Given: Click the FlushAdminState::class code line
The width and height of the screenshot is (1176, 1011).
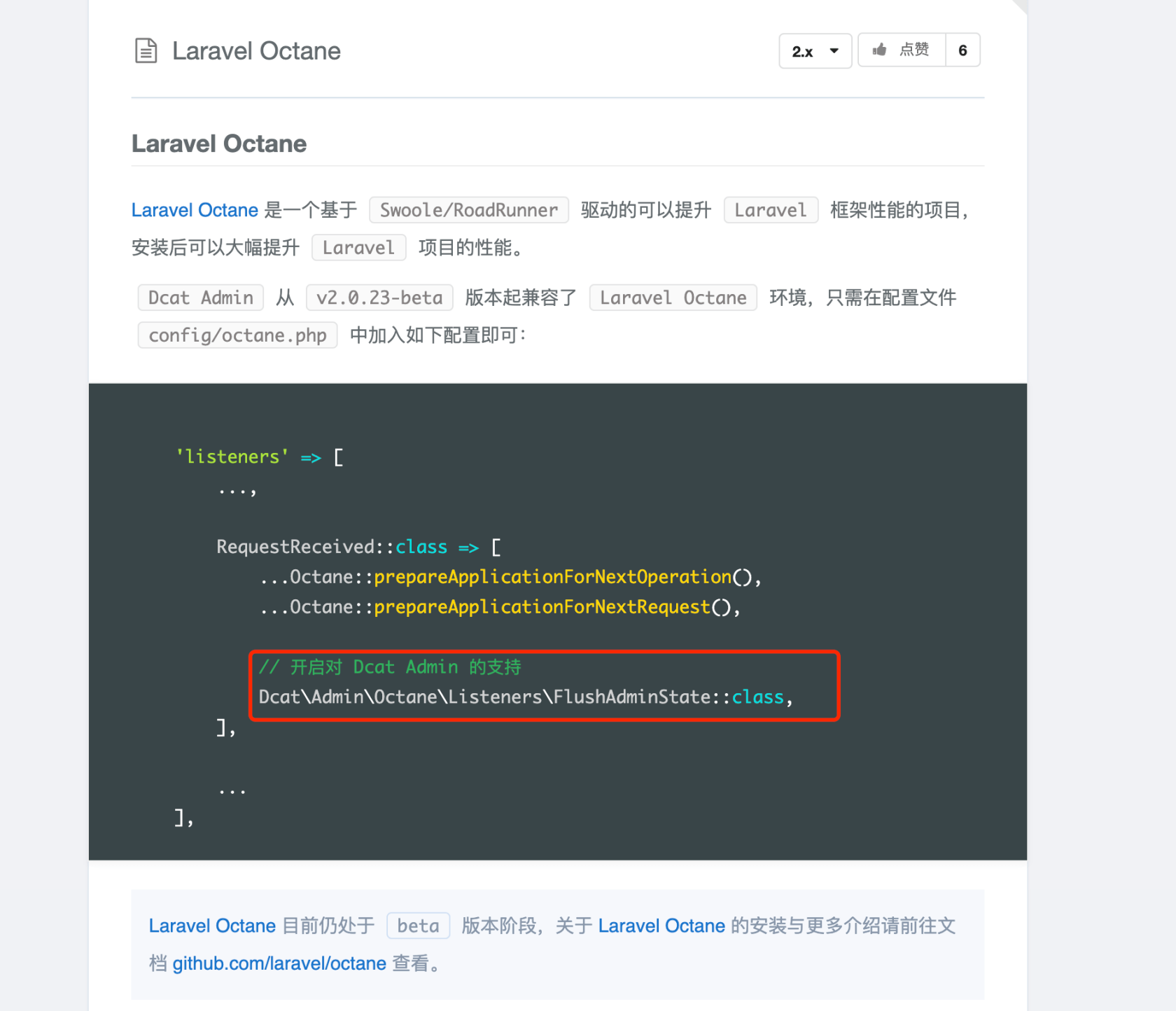Looking at the screenshot, I should pyautogui.click(x=526, y=697).
